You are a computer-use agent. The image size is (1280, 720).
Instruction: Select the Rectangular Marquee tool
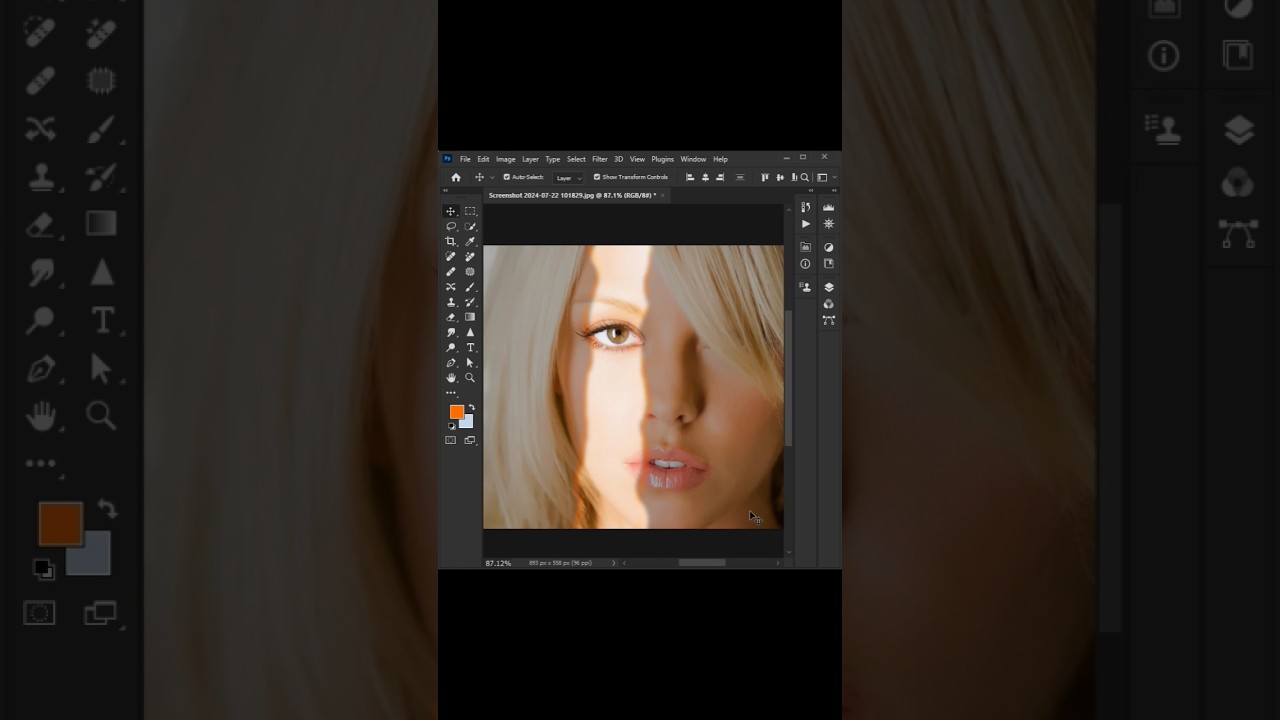[470, 212]
